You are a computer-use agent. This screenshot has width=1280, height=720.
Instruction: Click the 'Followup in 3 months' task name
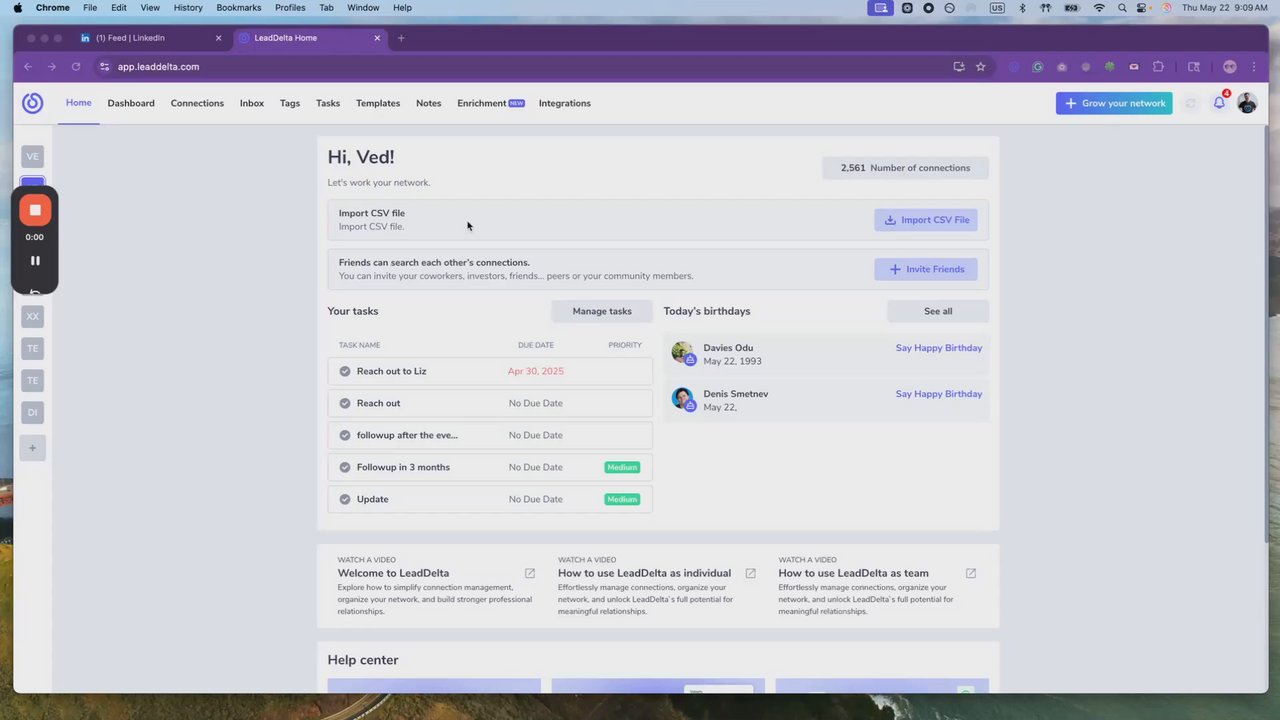(x=403, y=467)
